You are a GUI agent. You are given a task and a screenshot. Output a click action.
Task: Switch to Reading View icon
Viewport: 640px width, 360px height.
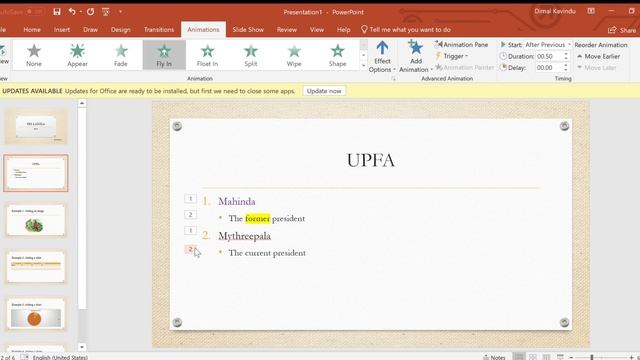[x=546, y=357]
